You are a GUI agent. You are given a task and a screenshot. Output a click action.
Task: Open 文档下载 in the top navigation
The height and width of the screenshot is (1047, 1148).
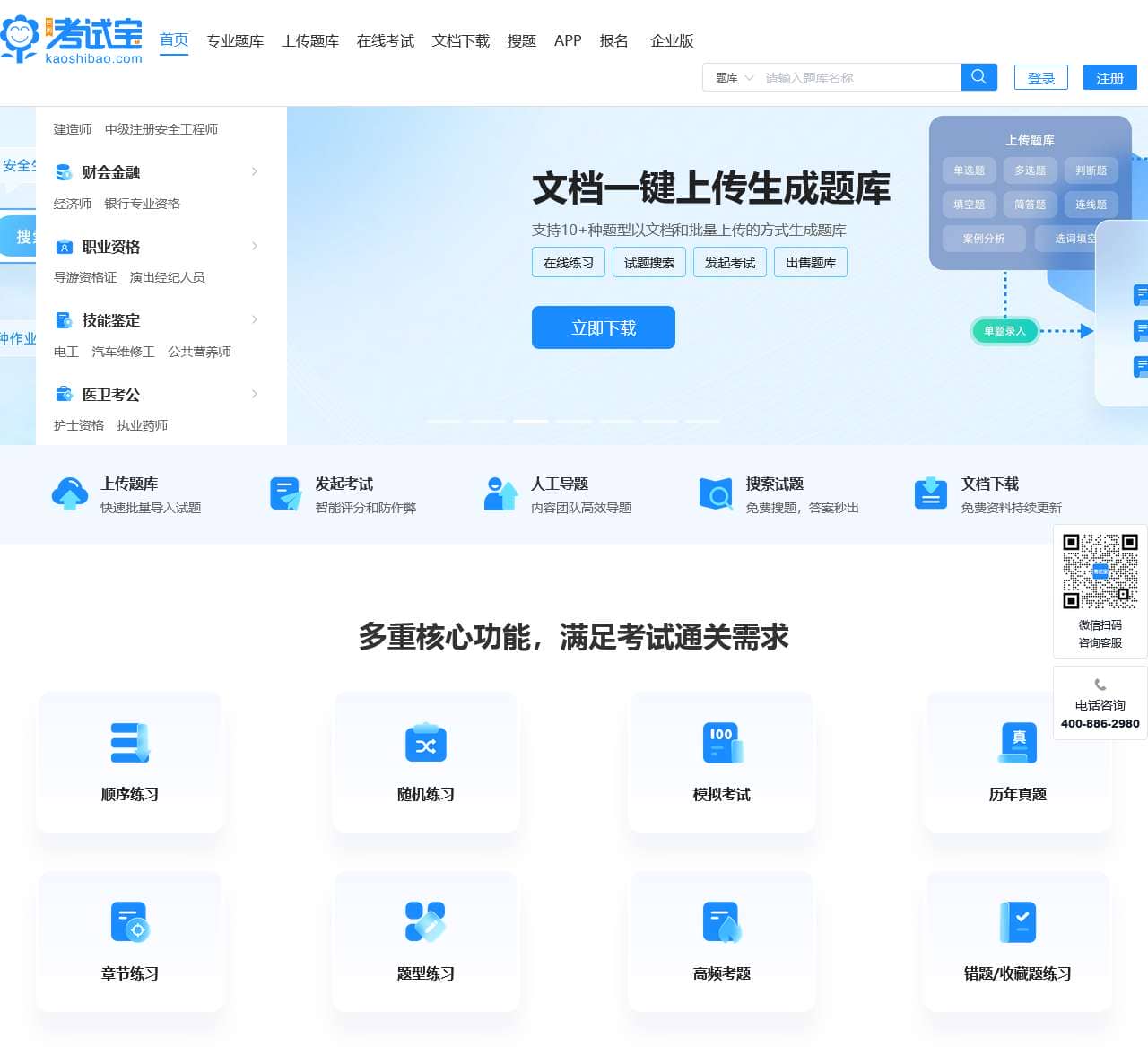click(461, 41)
